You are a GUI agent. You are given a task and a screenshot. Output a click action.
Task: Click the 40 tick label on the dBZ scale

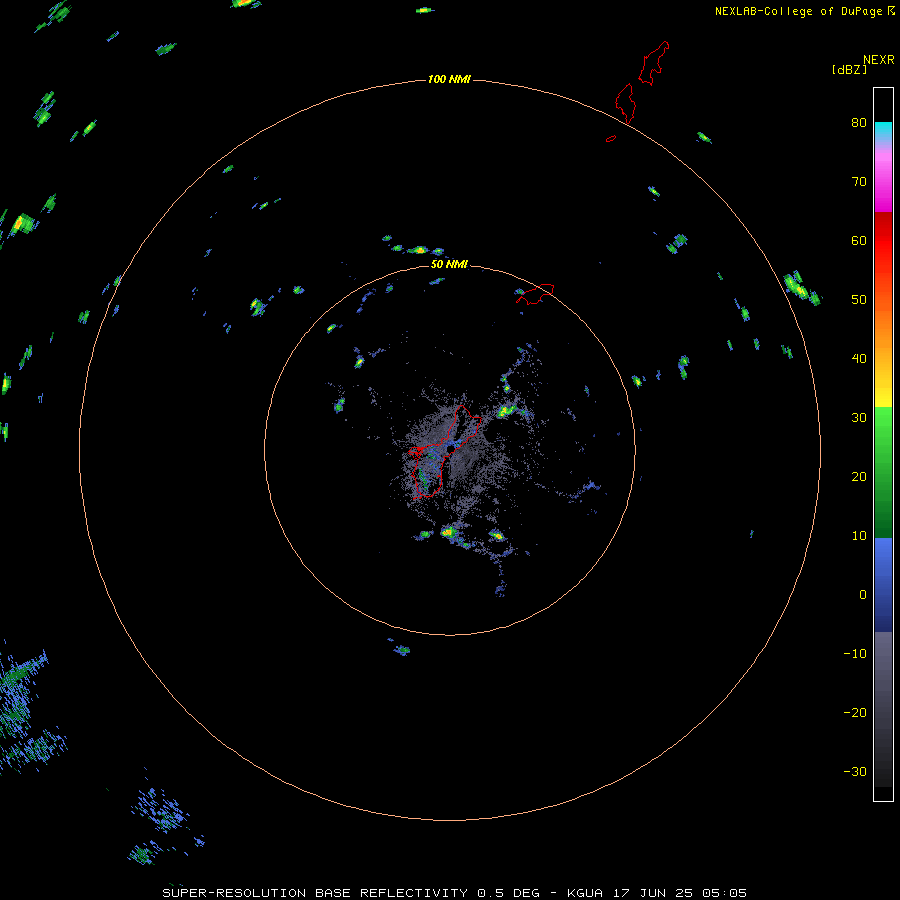tap(859, 359)
